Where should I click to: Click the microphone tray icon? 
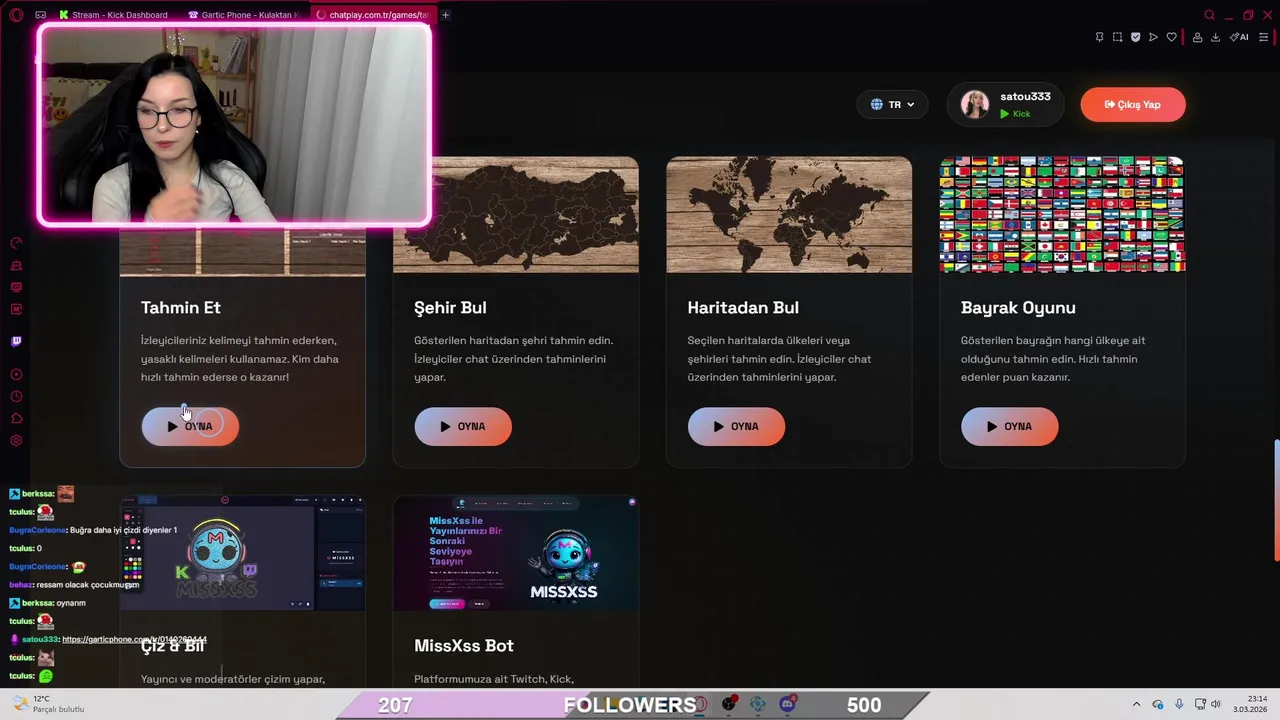click(x=1179, y=704)
